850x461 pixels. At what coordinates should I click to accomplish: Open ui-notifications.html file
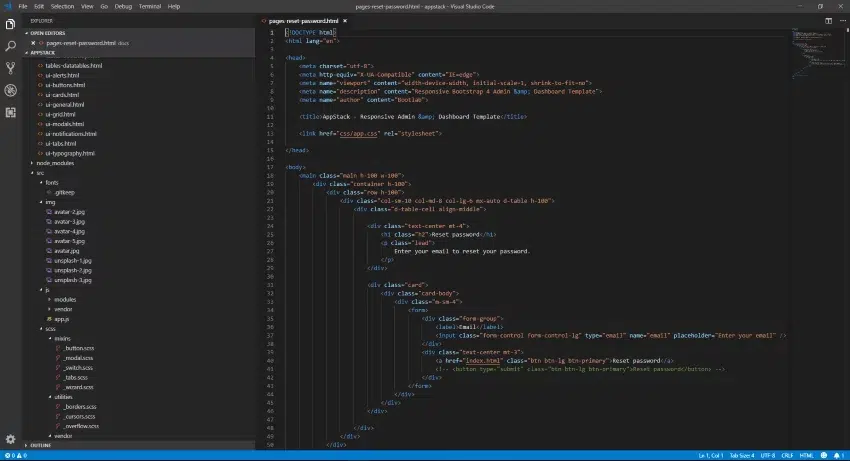click(x=70, y=134)
